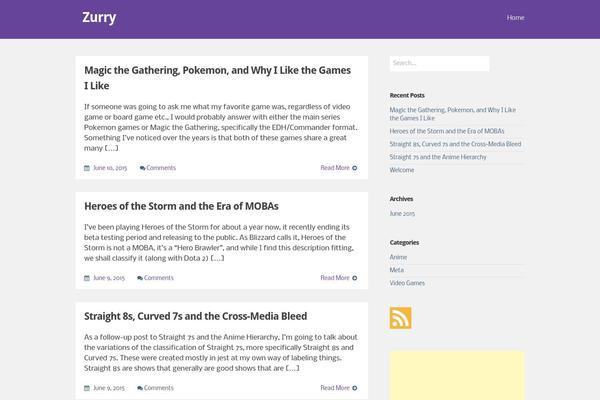This screenshot has height=400, width=600.
Task: Click the Zurry site title
Action: coord(99,18)
